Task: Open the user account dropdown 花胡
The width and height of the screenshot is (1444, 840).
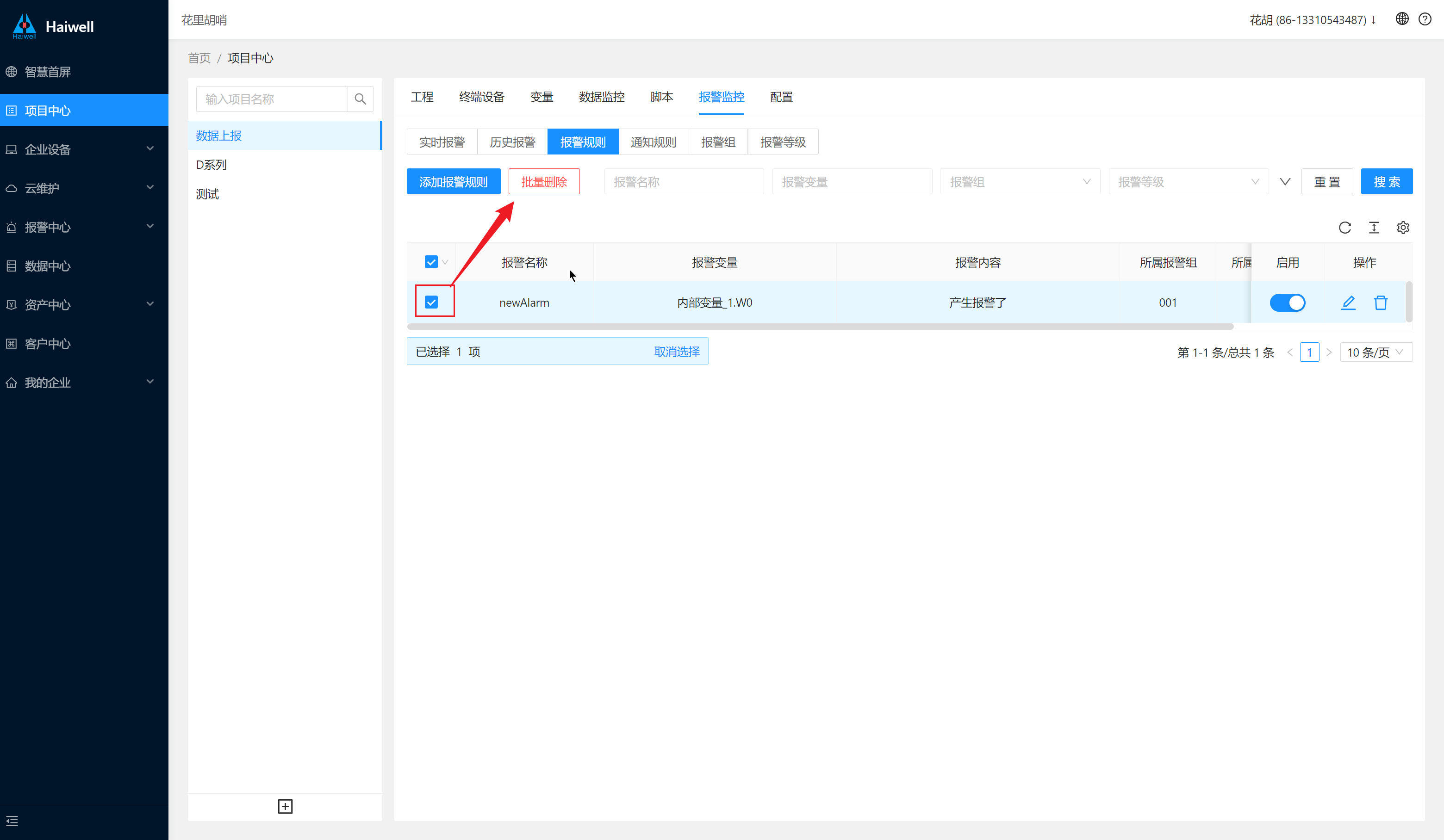Action: [x=1313, y=20]
